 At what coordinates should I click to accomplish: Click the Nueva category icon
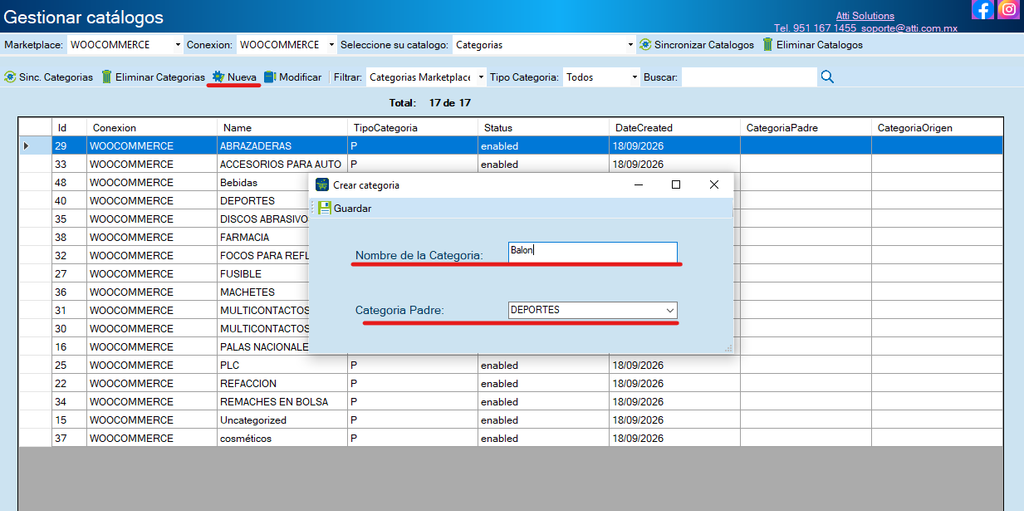coord(218,77)
